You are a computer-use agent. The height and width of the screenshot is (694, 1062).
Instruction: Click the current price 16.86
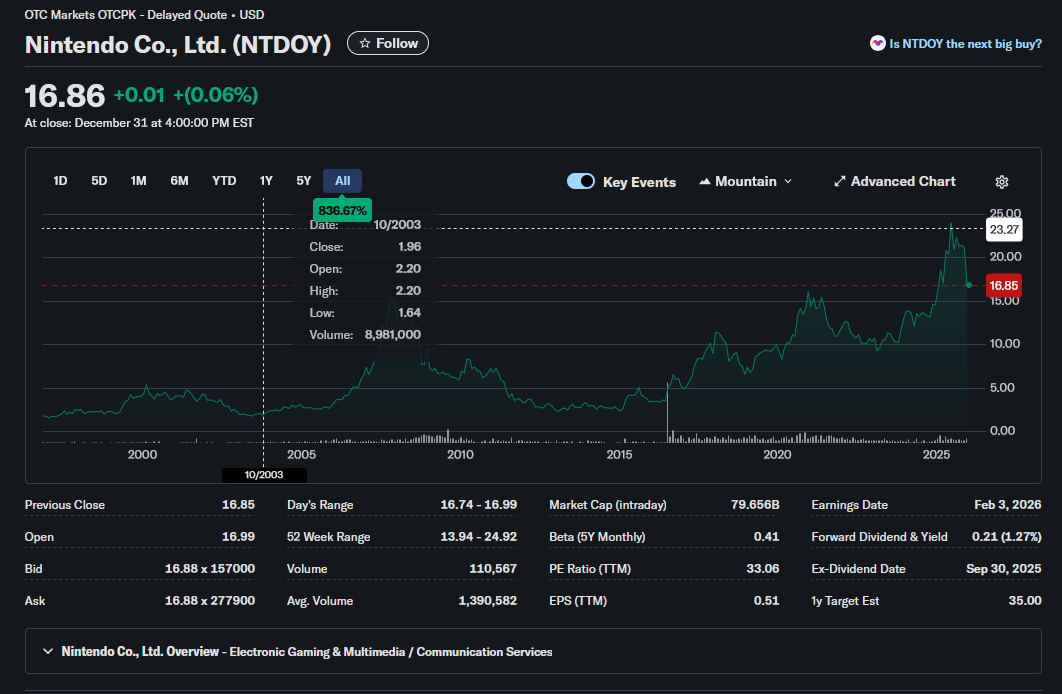[65, 95]
